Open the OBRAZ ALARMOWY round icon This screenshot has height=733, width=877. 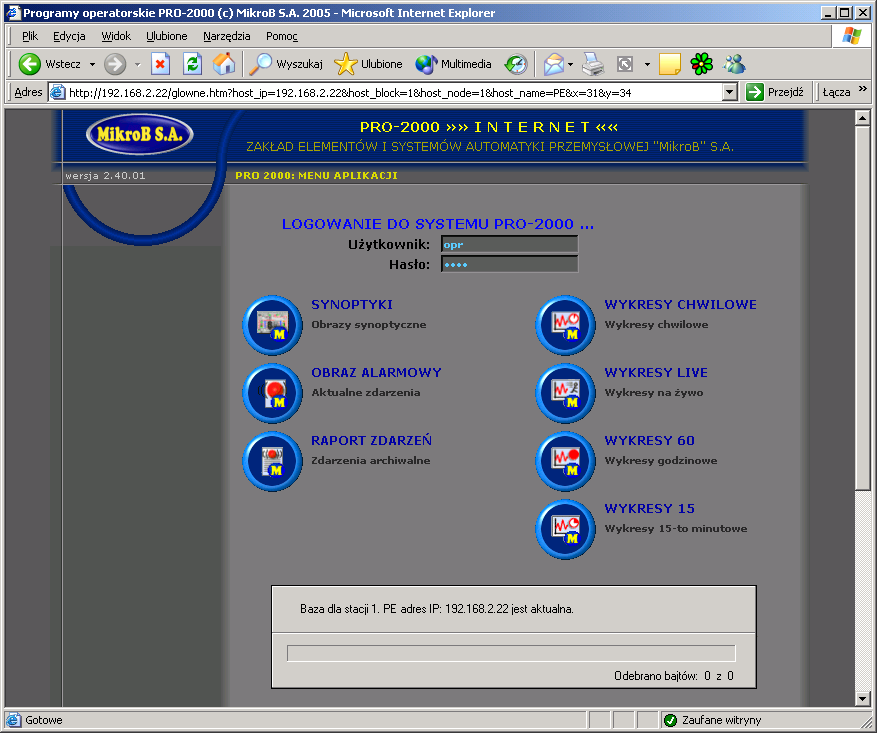[x=272, y=393]
